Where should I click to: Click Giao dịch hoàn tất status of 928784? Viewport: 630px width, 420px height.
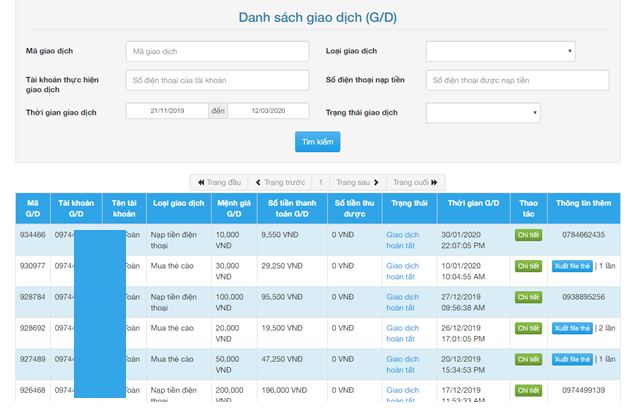[403, 302]
